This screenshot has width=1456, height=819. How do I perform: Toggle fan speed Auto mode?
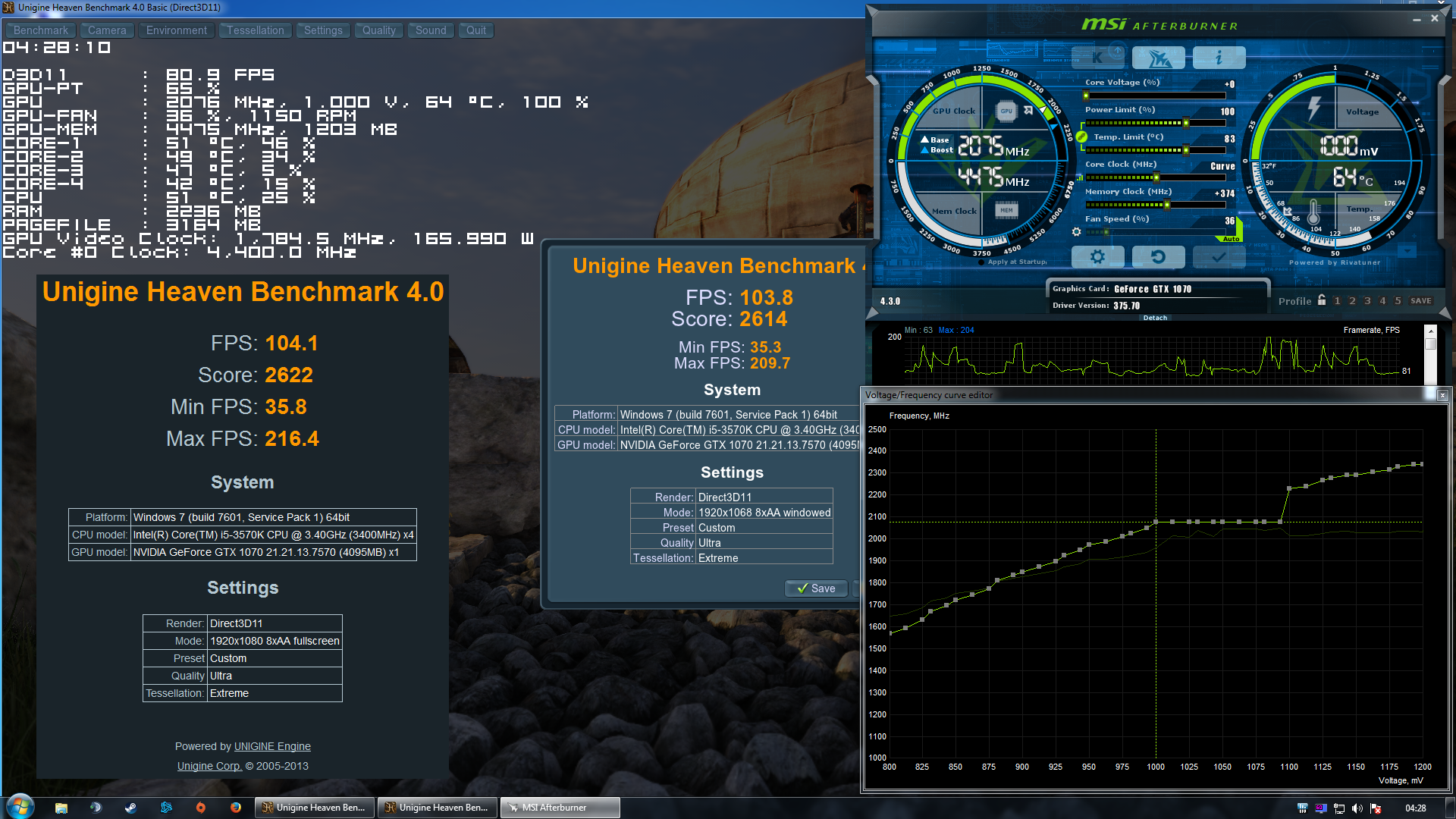1231,239
